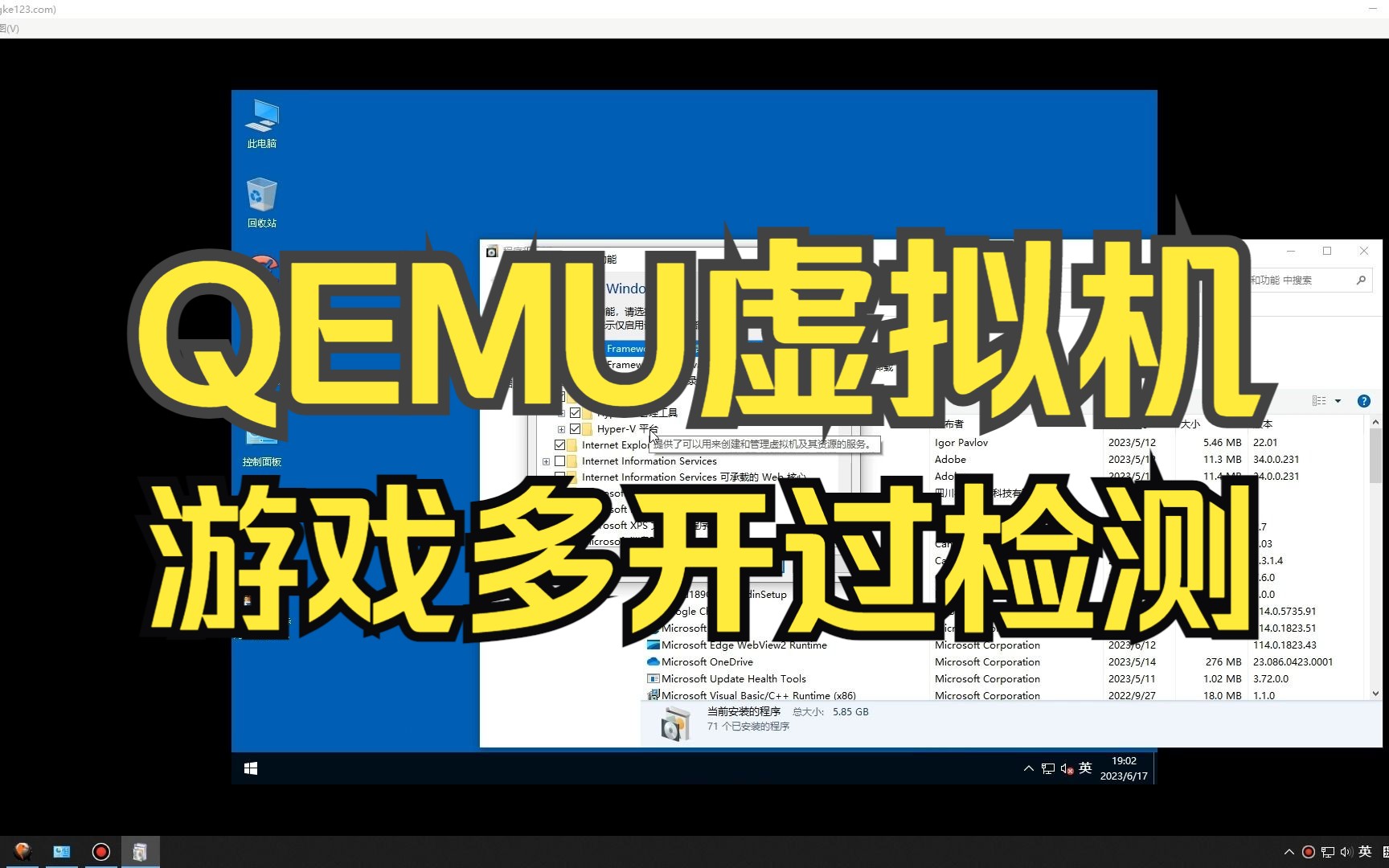
Task: Click the active QEMU host taskbar icon
Action: pyautogui.click(x=140, y=852)
